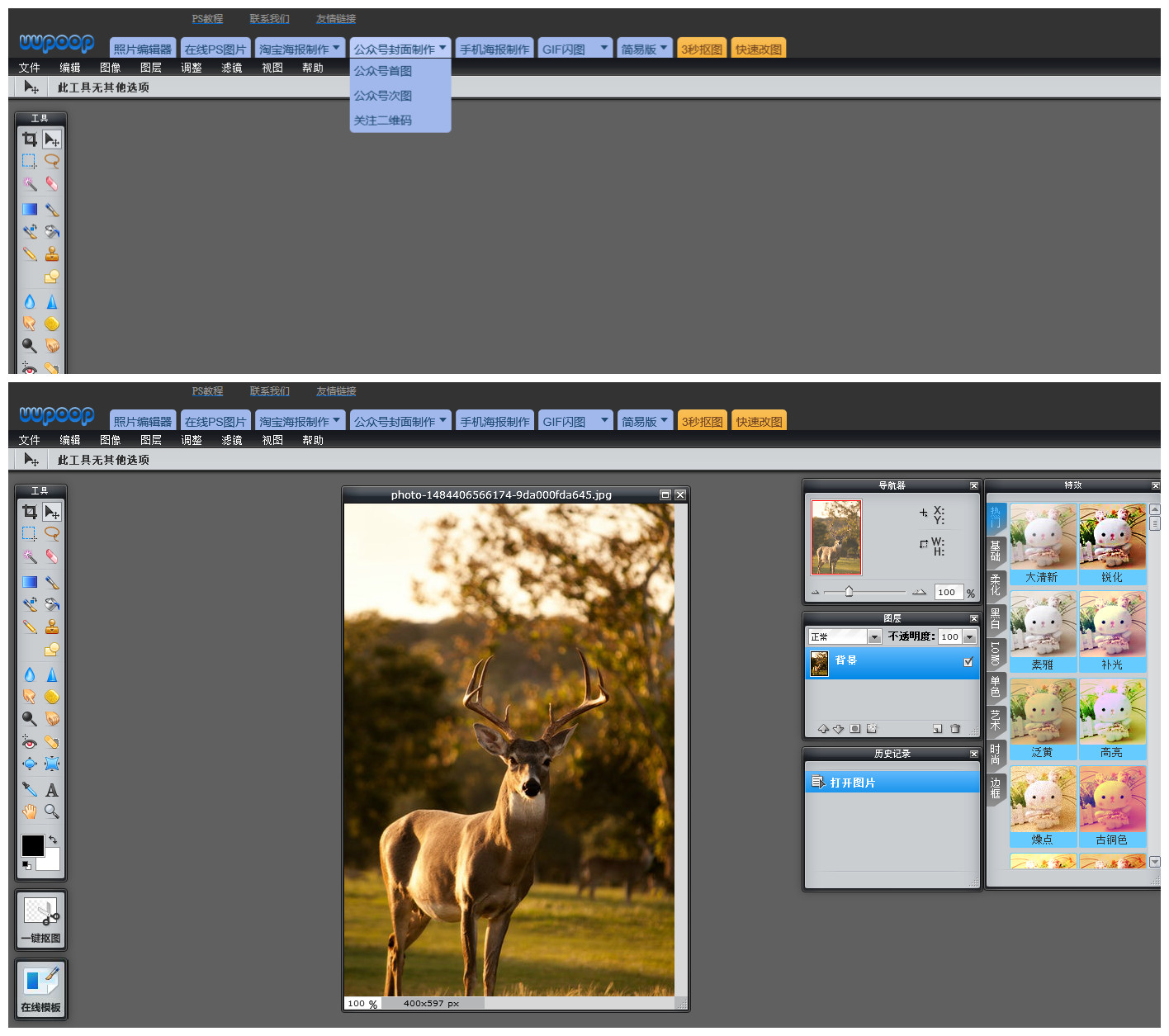Open layer styles icon in 图层 panel
The width and height of the screenshot is (1169, 1036).
click(x=872, y=729)
